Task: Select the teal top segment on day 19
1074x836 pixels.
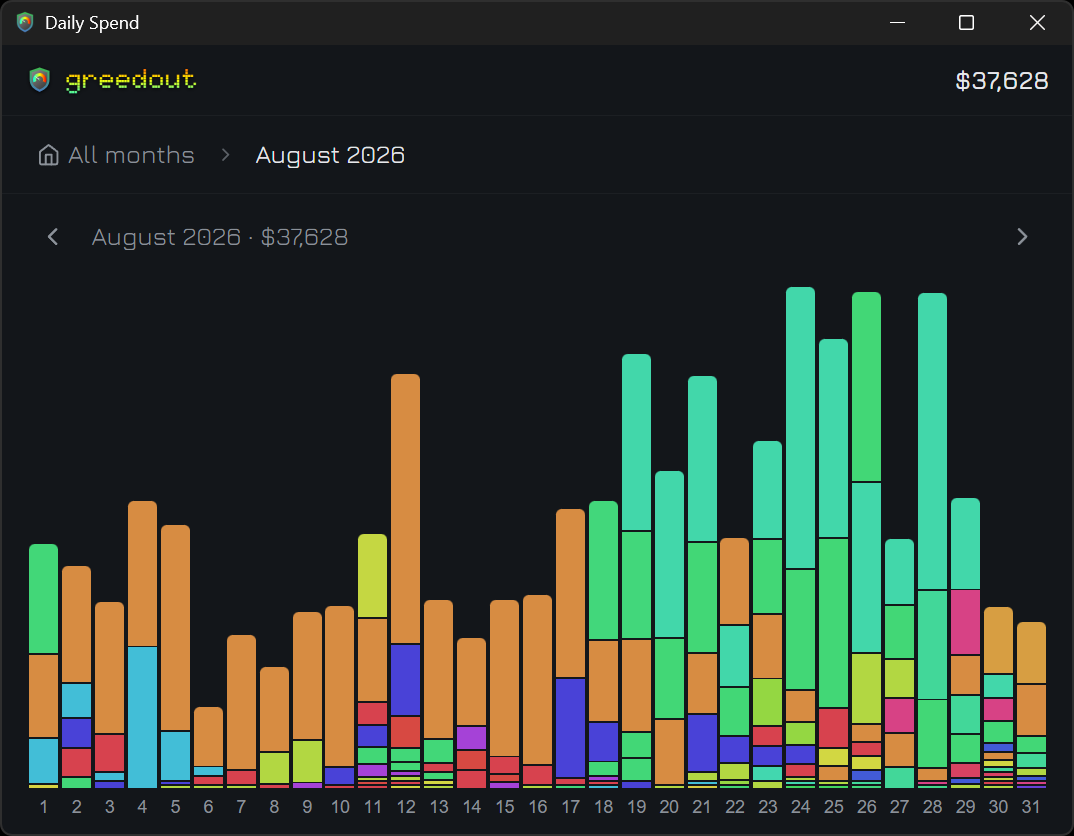Action: pos(636,442)
